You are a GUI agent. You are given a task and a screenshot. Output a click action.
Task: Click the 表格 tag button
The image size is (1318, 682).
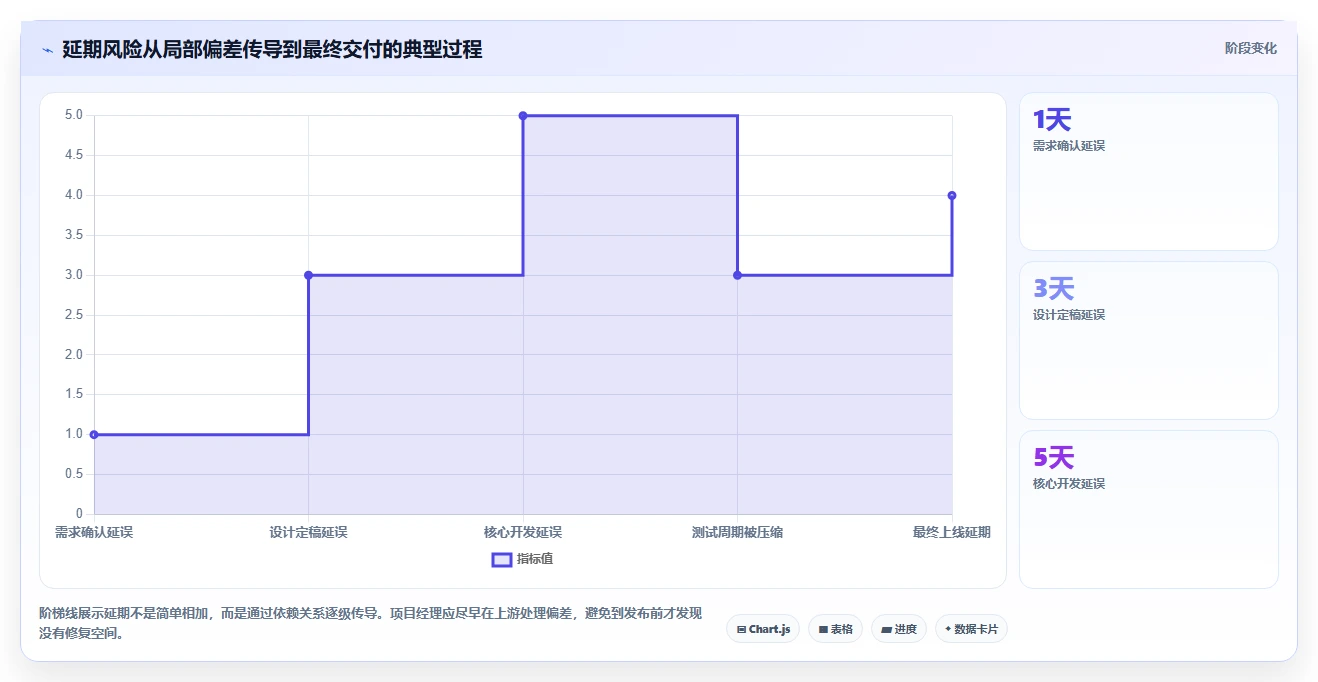coord(835,629)
